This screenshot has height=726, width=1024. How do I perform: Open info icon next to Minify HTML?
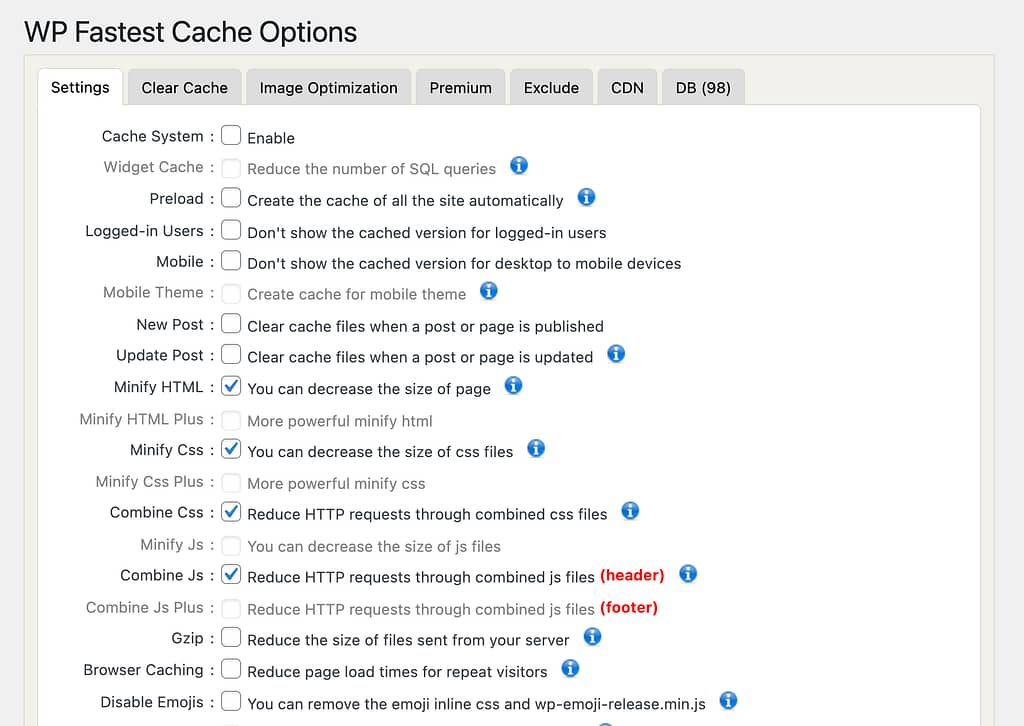(513, 386)
